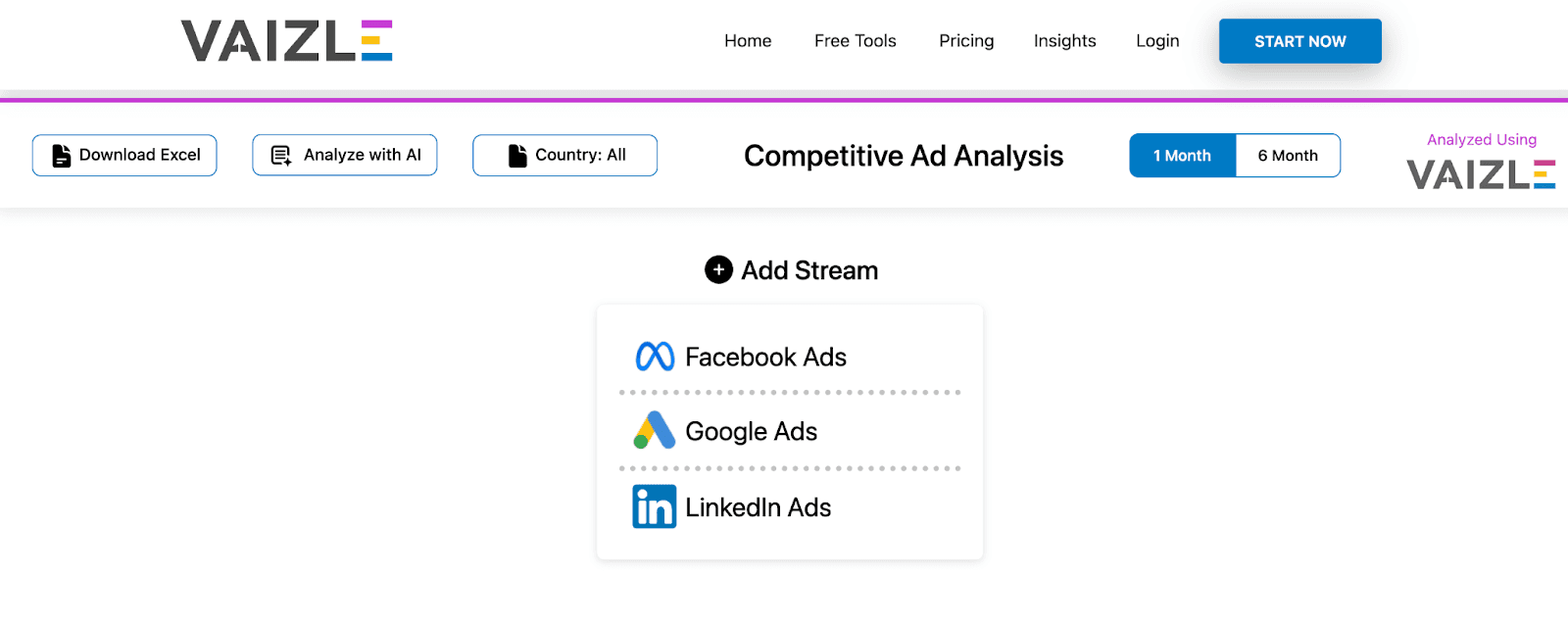Select the 1 Month time period
Screen dimensions: 1568x625
pyautogui.click(x=1182, y=155)
